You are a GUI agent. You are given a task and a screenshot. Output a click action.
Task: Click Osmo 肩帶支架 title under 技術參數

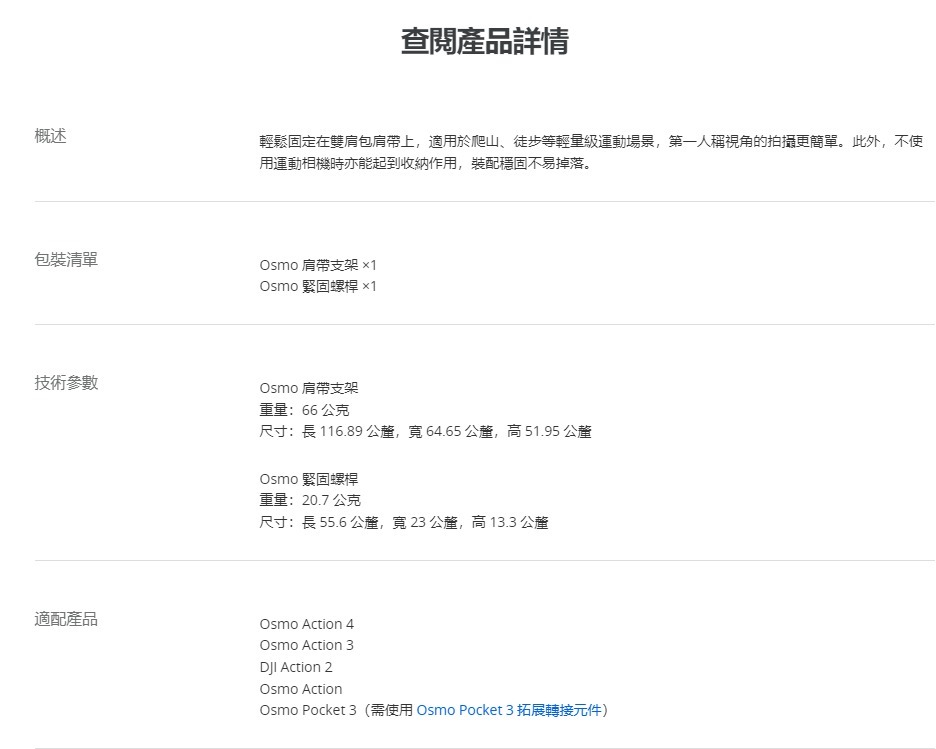click(x=308, y=388)
